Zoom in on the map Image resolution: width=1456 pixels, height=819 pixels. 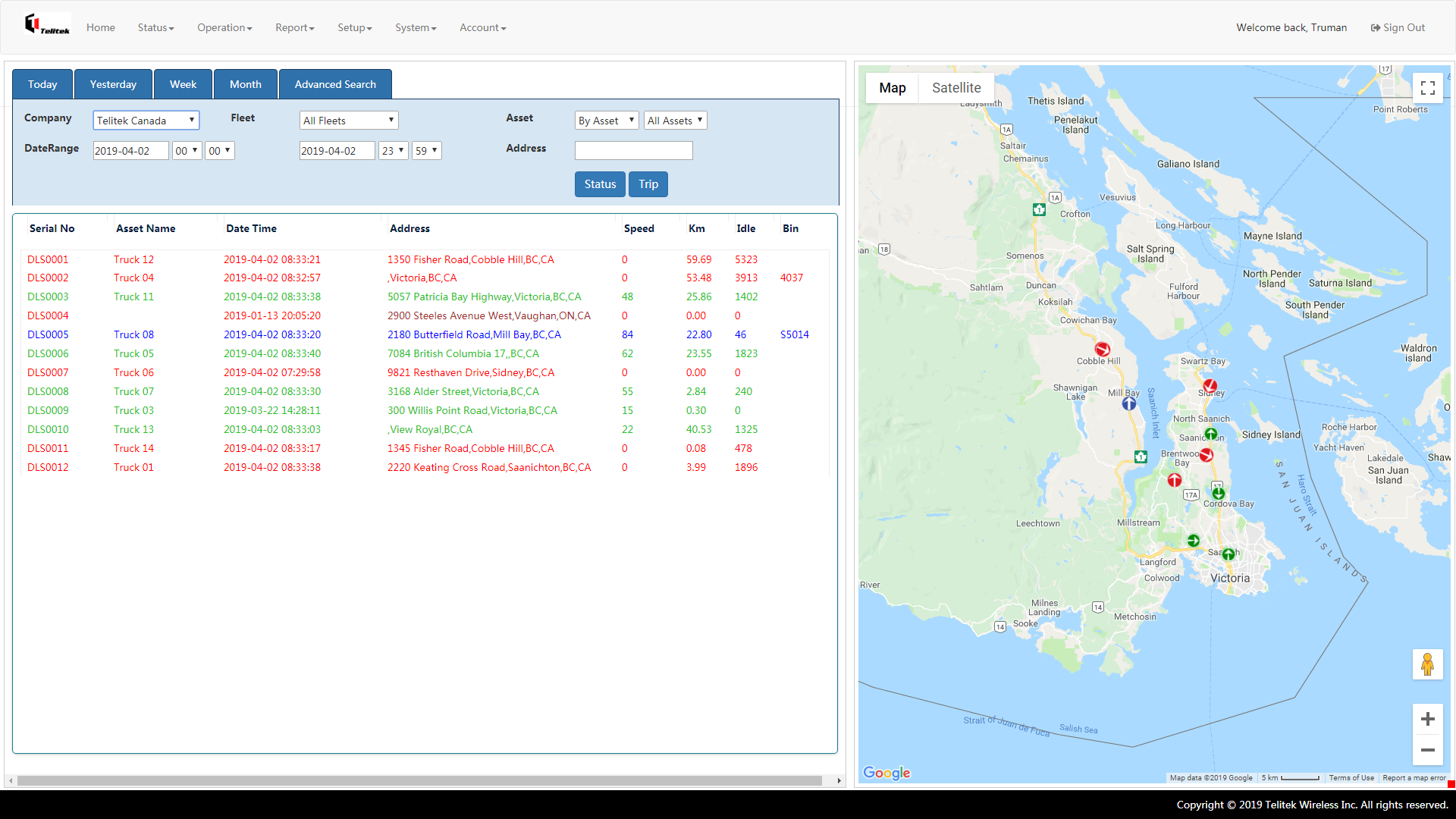click(x=1428, y=719)
